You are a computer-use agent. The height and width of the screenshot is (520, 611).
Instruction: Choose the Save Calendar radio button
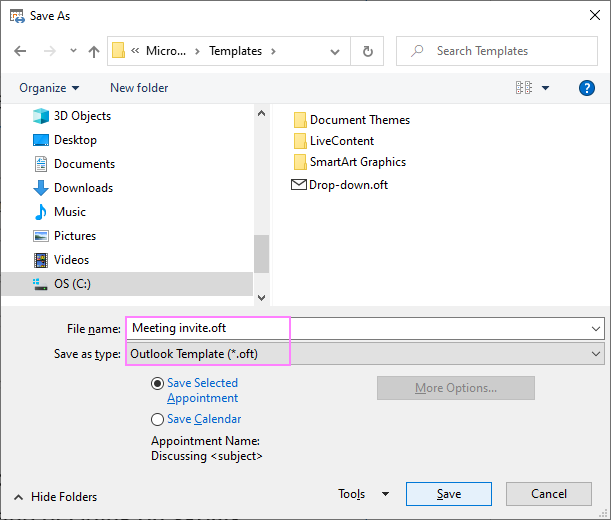click(157, 420)
